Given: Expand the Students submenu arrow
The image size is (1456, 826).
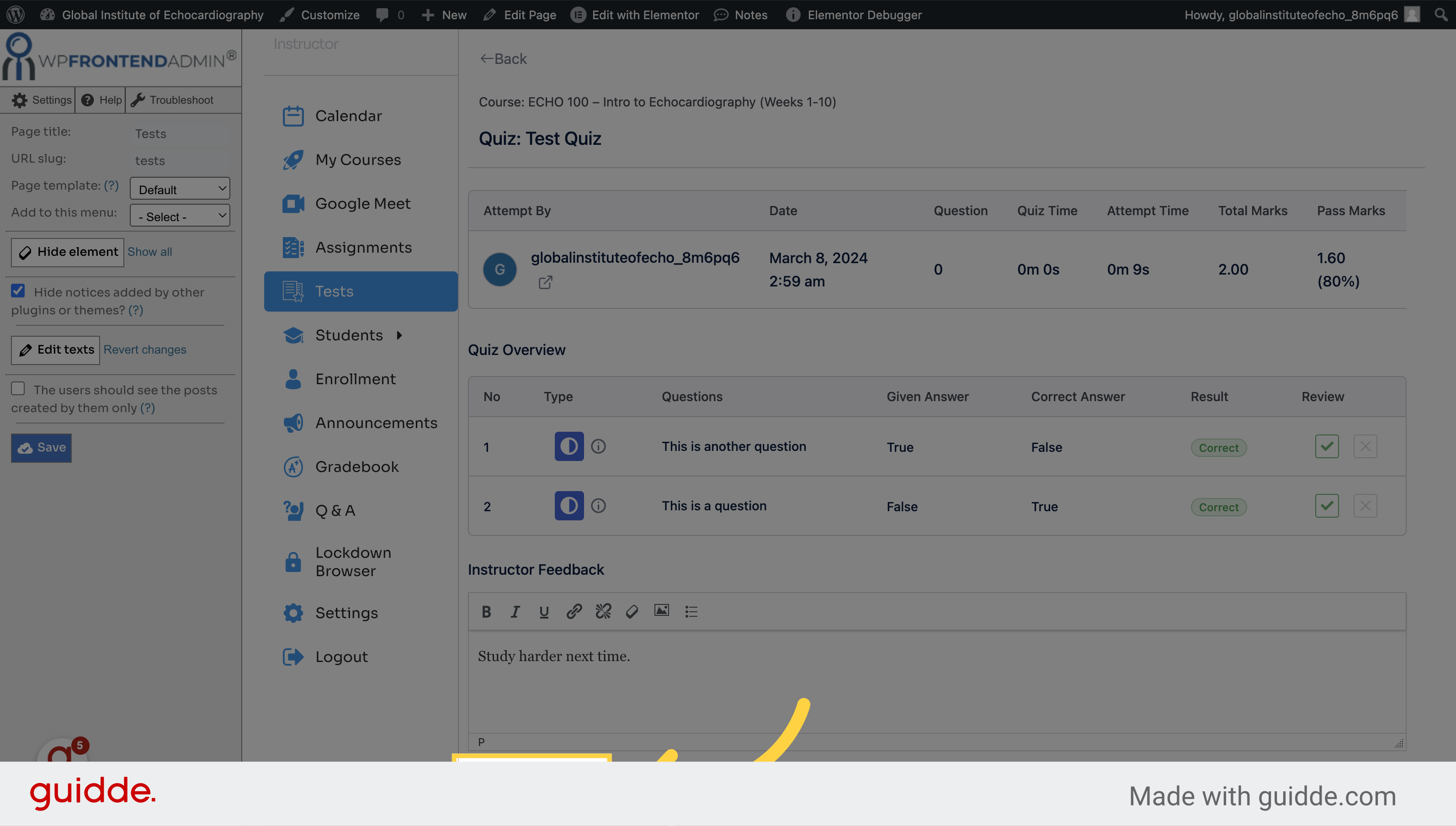Looking at the screenshot, I should pyautogui.click(x=400, y=334).
